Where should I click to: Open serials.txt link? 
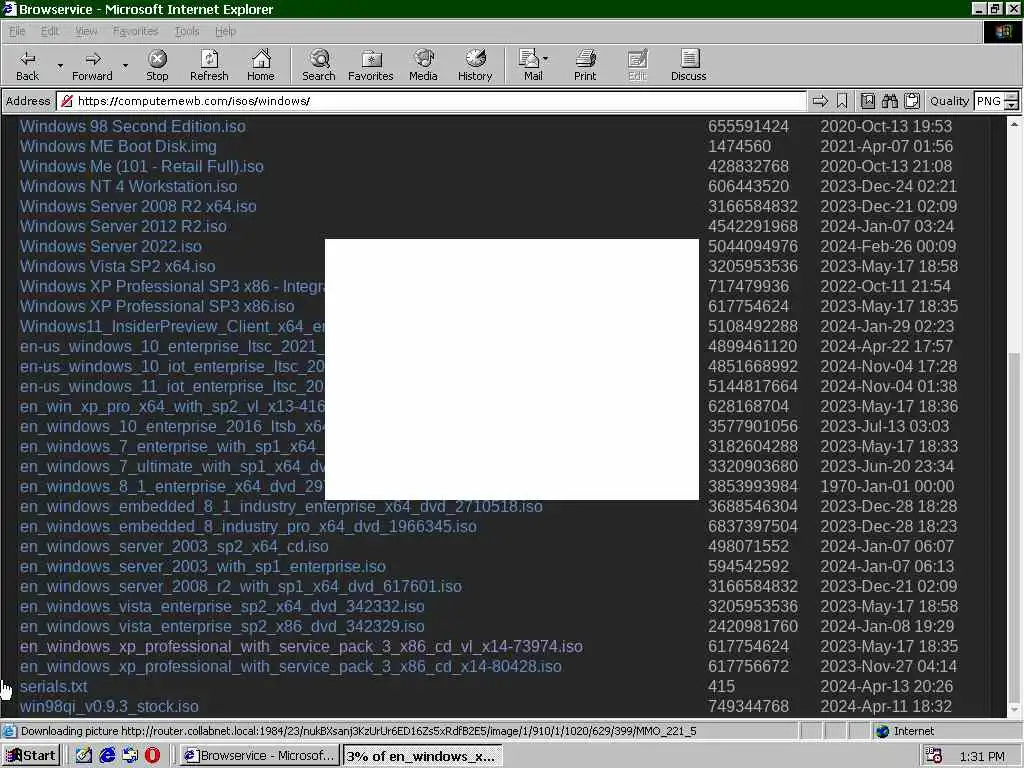[54, 687]
